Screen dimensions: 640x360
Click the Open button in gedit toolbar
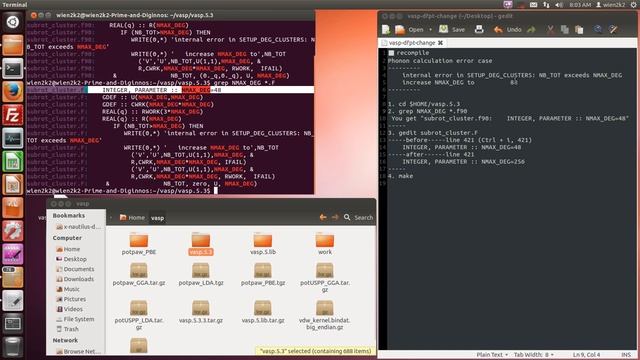click(x=410, y=30)
